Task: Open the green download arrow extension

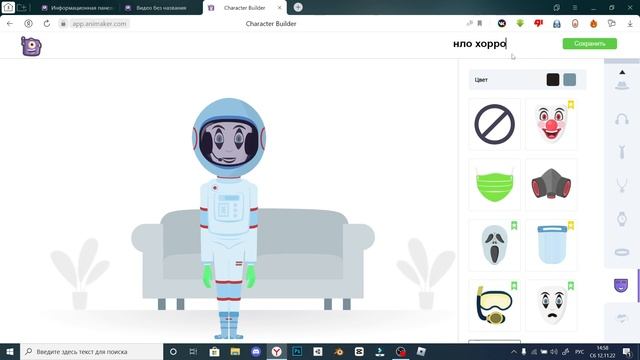Action: (x=520, y=24)
